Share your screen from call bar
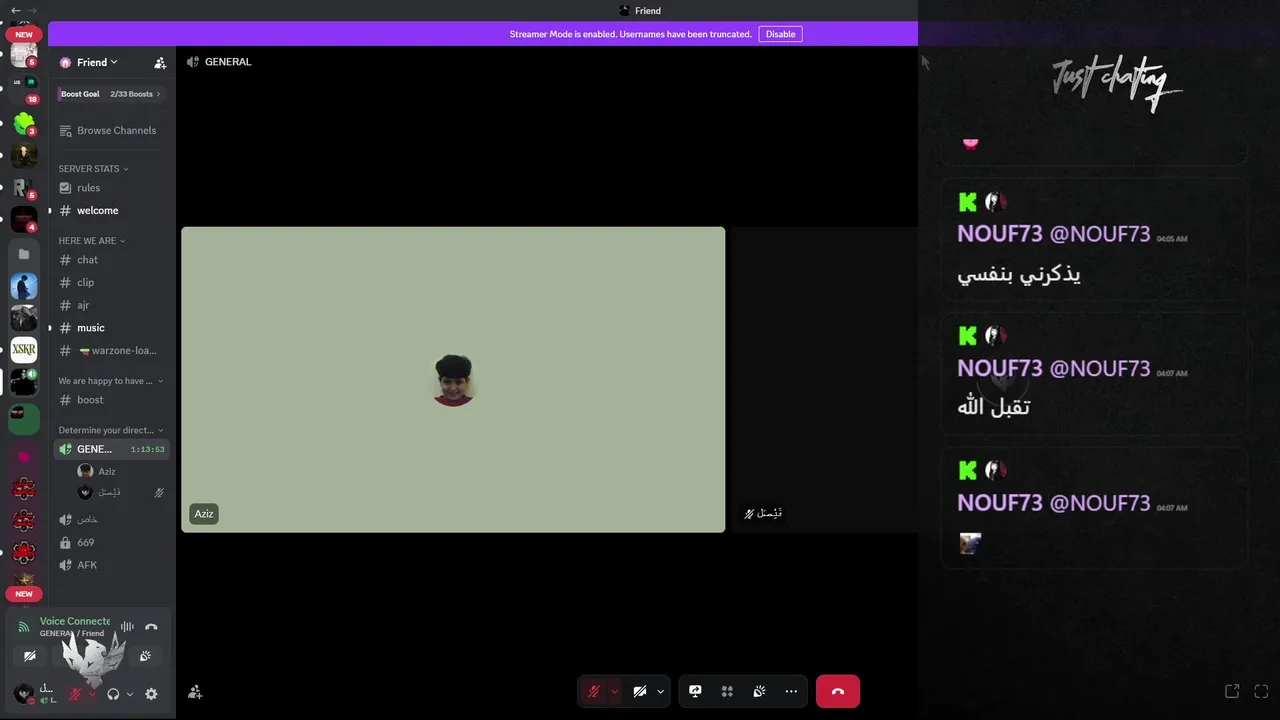The height and width of the screenshot is (720, 1280). point(695,691)
